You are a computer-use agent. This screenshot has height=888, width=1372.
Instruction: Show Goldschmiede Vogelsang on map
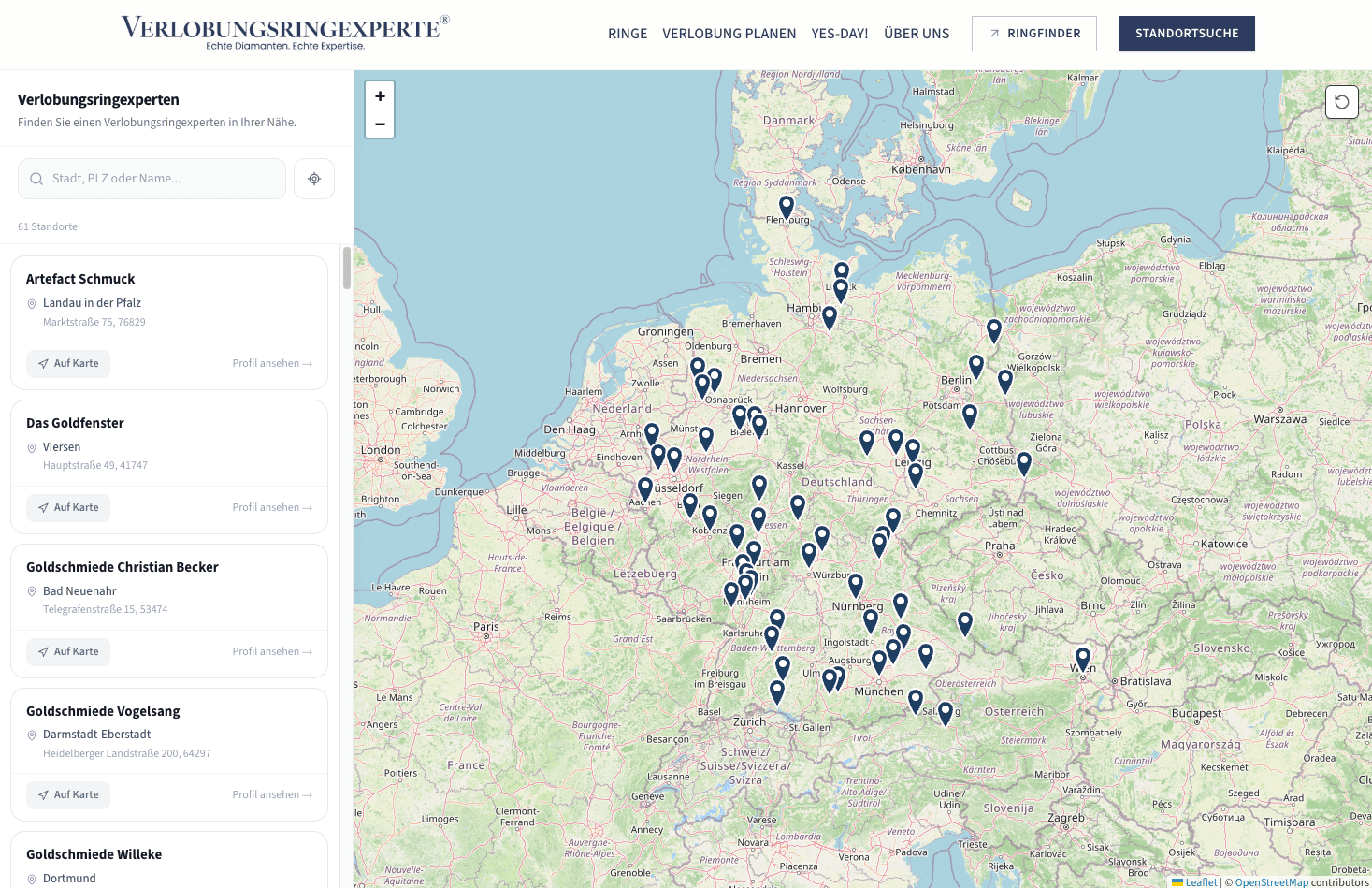pos(68,794)
